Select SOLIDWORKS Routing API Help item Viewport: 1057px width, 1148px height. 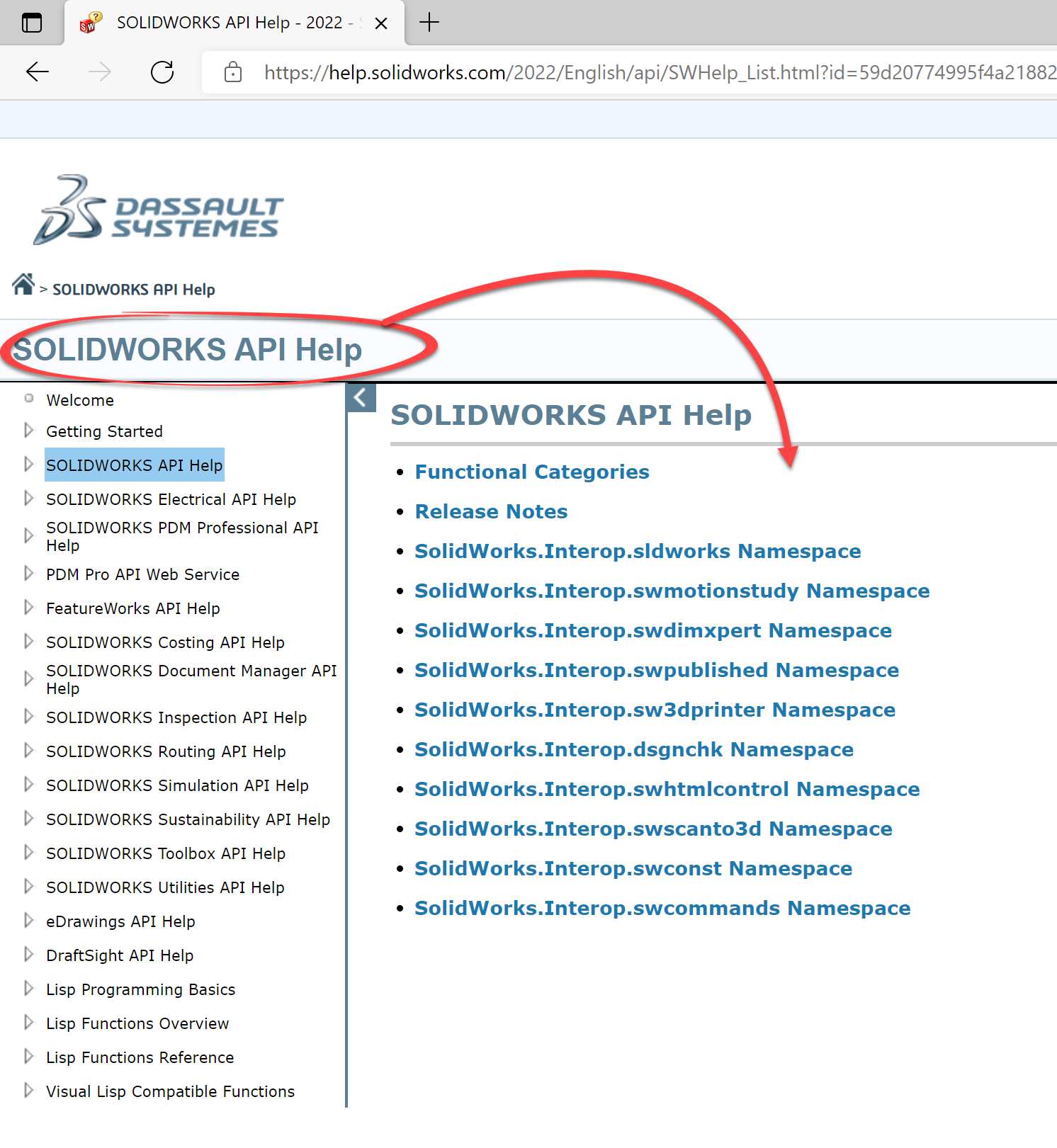pyautogui.click(x=166, y=751)
